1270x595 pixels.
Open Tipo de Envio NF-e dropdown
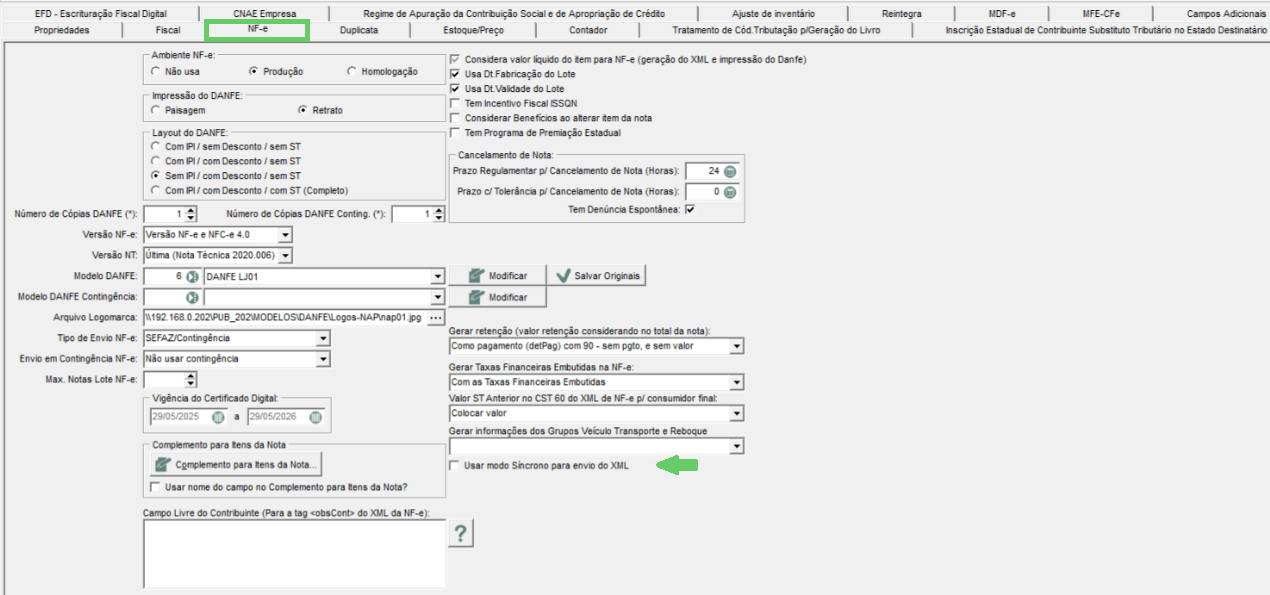(322, 338)
